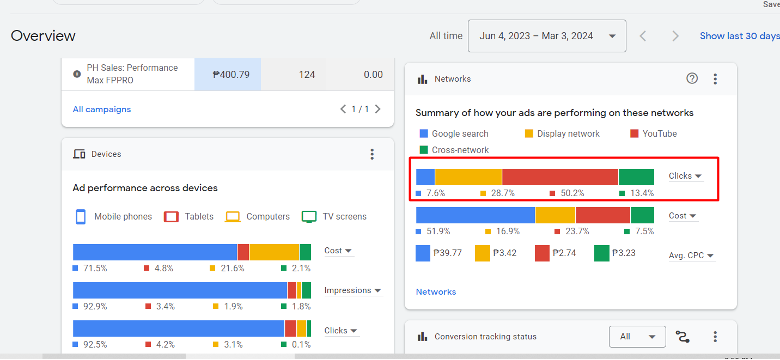Click the PH Sales: Performance Max FPPRO campaign
This screenshot has height=360, width=780.
point(133,74)
